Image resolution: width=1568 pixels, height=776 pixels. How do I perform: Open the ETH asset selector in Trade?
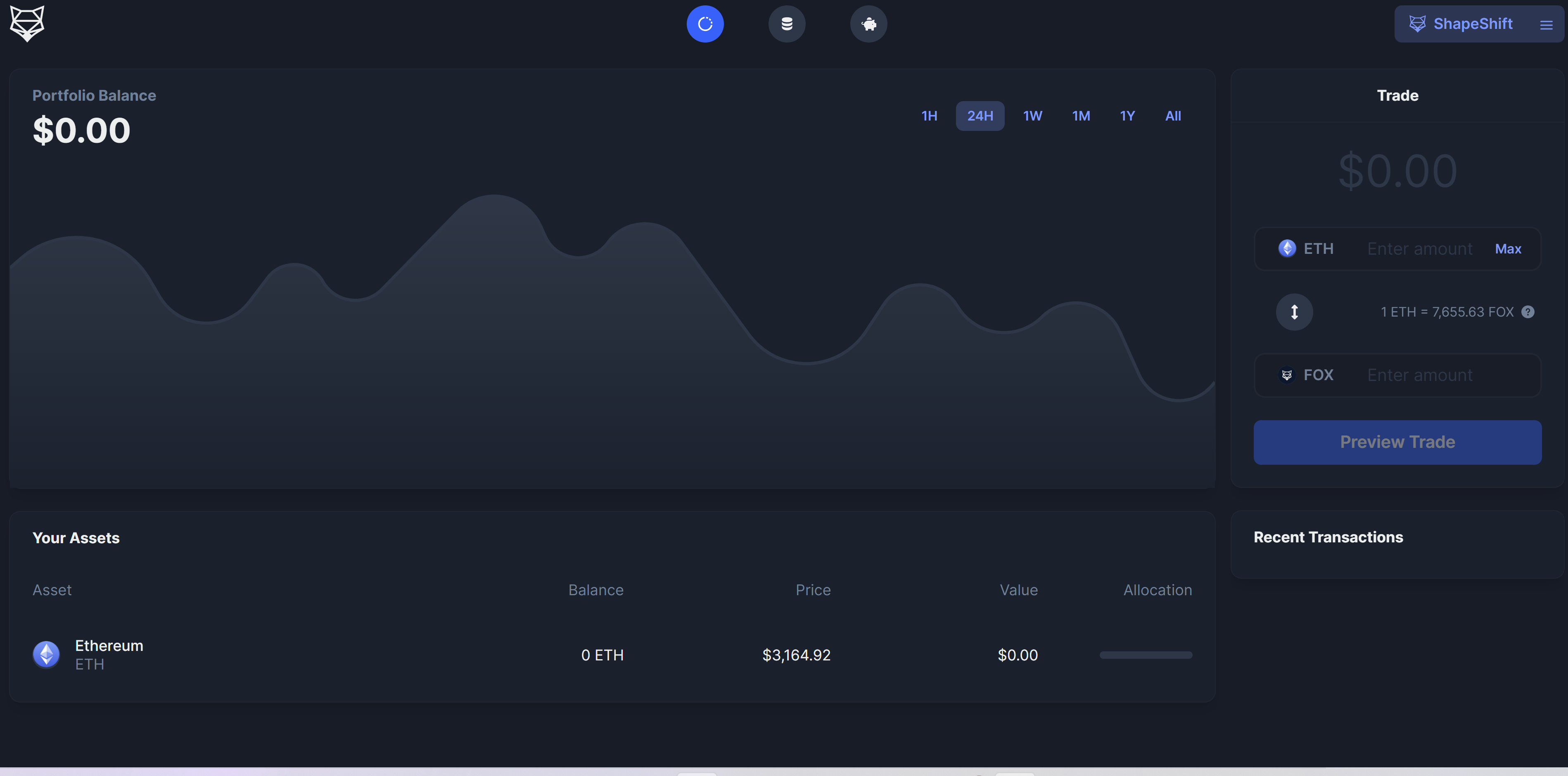click(x=1306, y=248)
